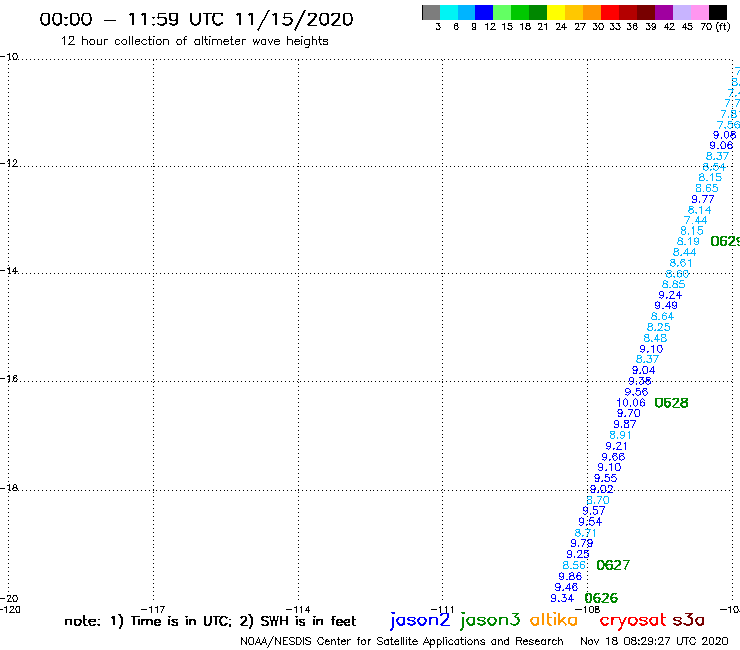Click the longitude axis label '-108'
Screen dimensions: 740x650
(588, 609)
